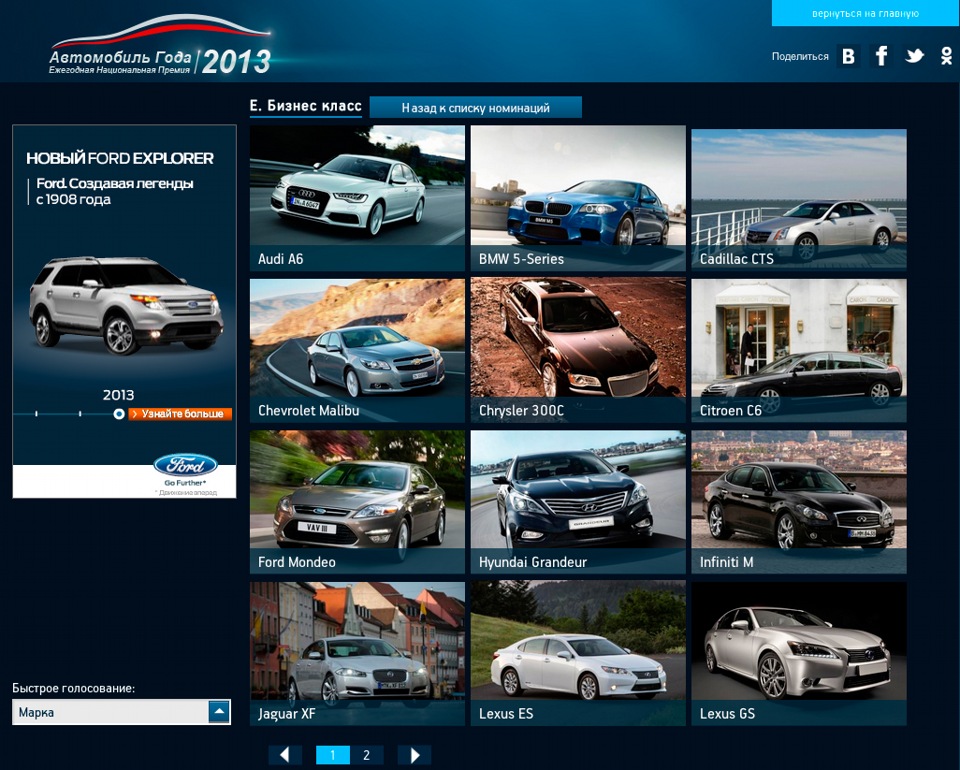This screenshot has width=960, height=770.
Task: Click Узнайте больше in Ford ad
Action: [x=181, y=414]
